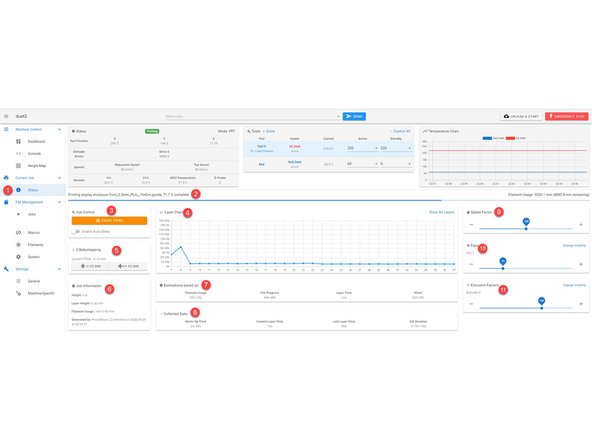
Task: Click the Machine-Specific settings icon
Action: coord(18,293)
